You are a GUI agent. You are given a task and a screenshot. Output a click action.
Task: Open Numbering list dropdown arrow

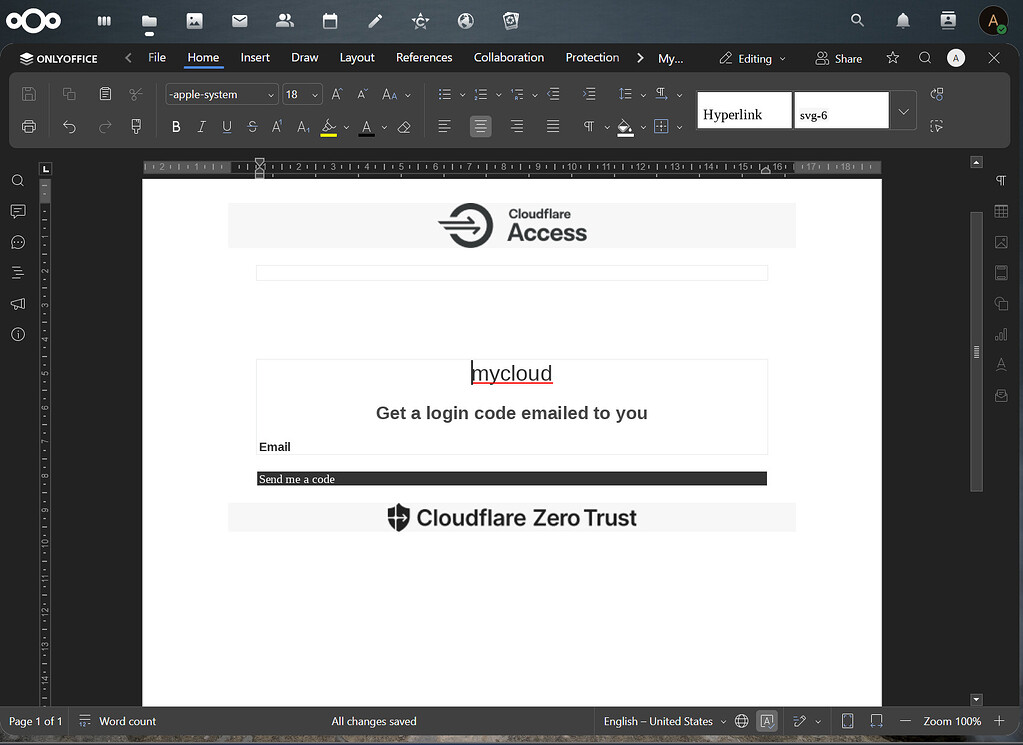click(x=498, y=95)
